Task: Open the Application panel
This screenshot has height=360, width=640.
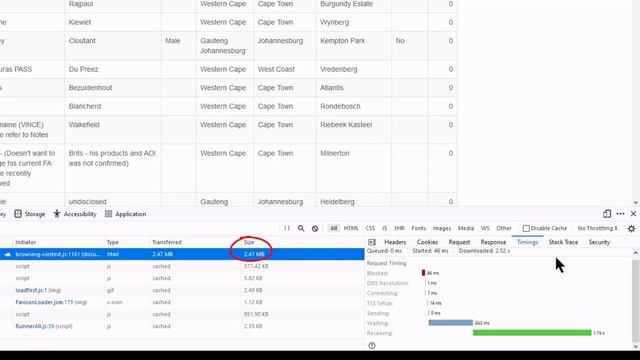Action: (125, 214)
